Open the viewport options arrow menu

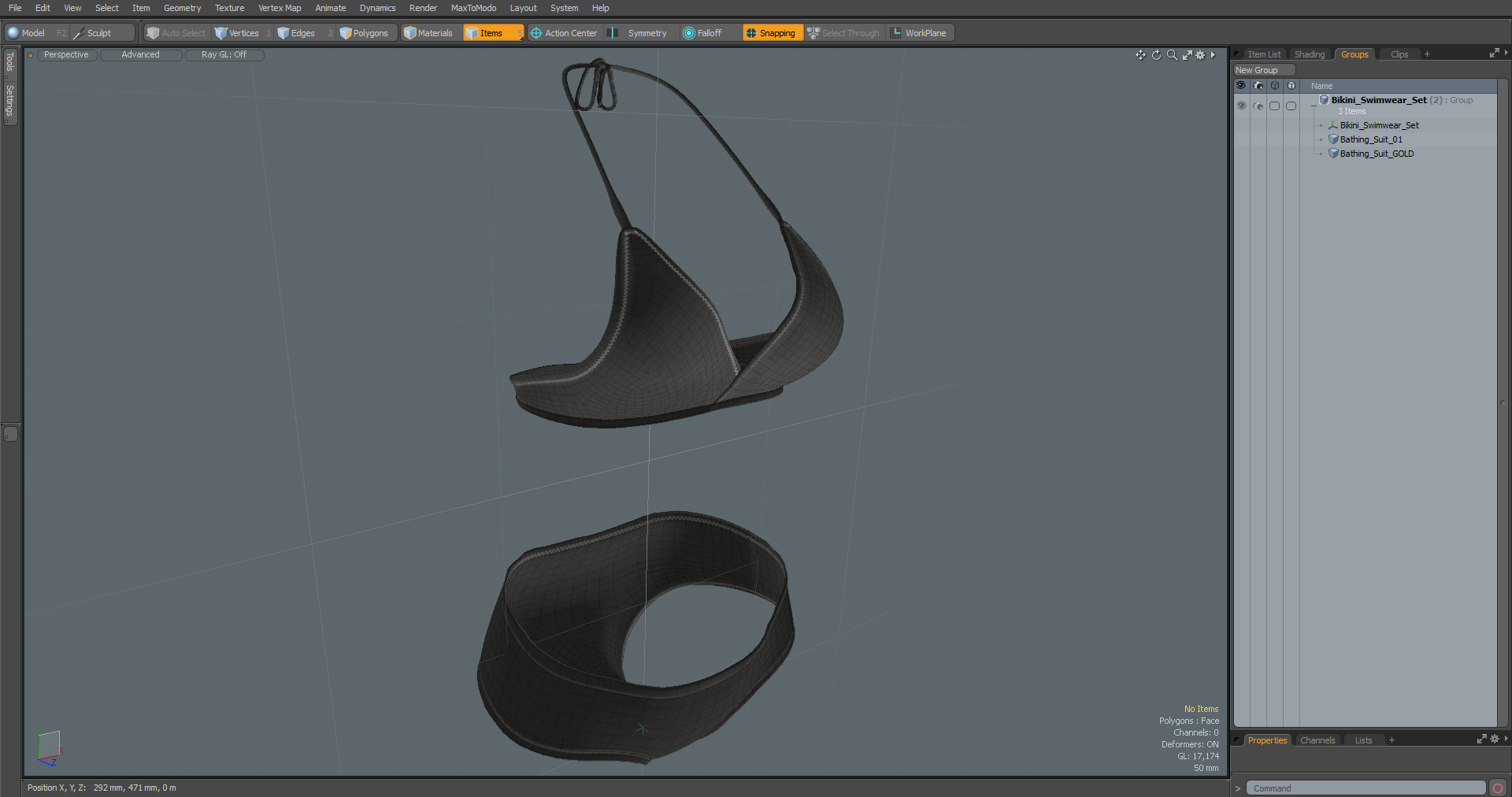[1213, 55]
